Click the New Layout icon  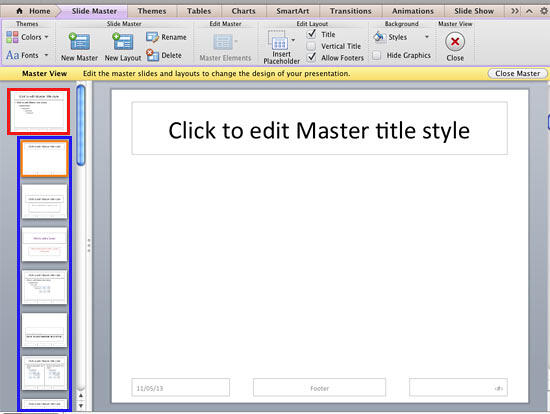123,41
